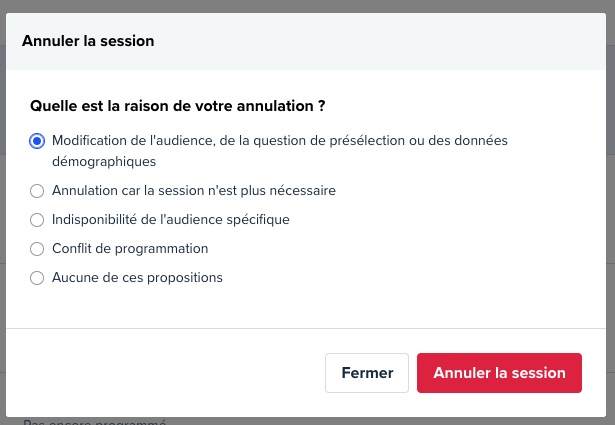Click the red 'Annuler la session' button
Screen dimensions: 615x425
point(499,373)
